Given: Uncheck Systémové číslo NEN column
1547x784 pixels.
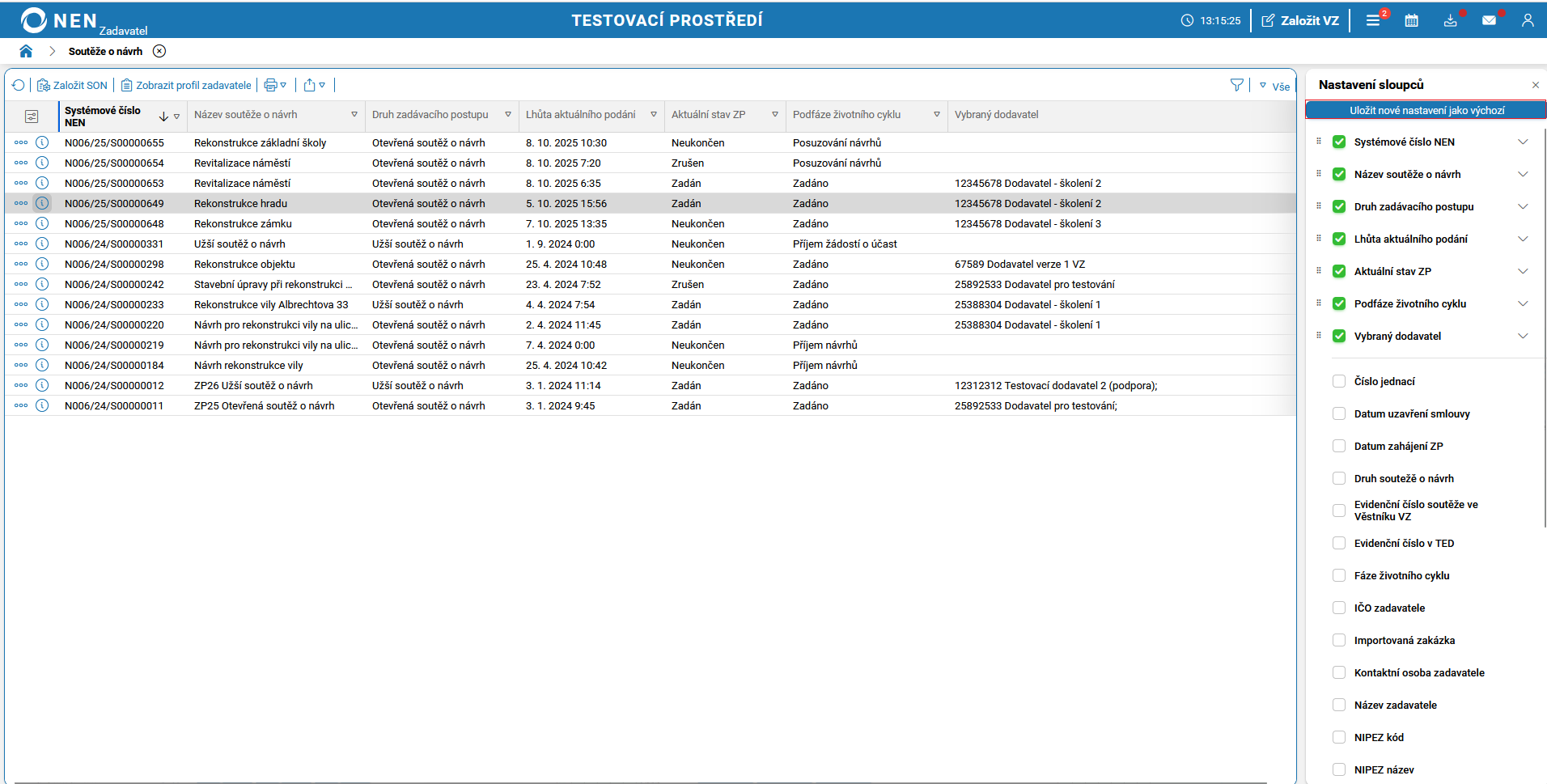Looking at the screenshot, I should tap(1339, 142).
